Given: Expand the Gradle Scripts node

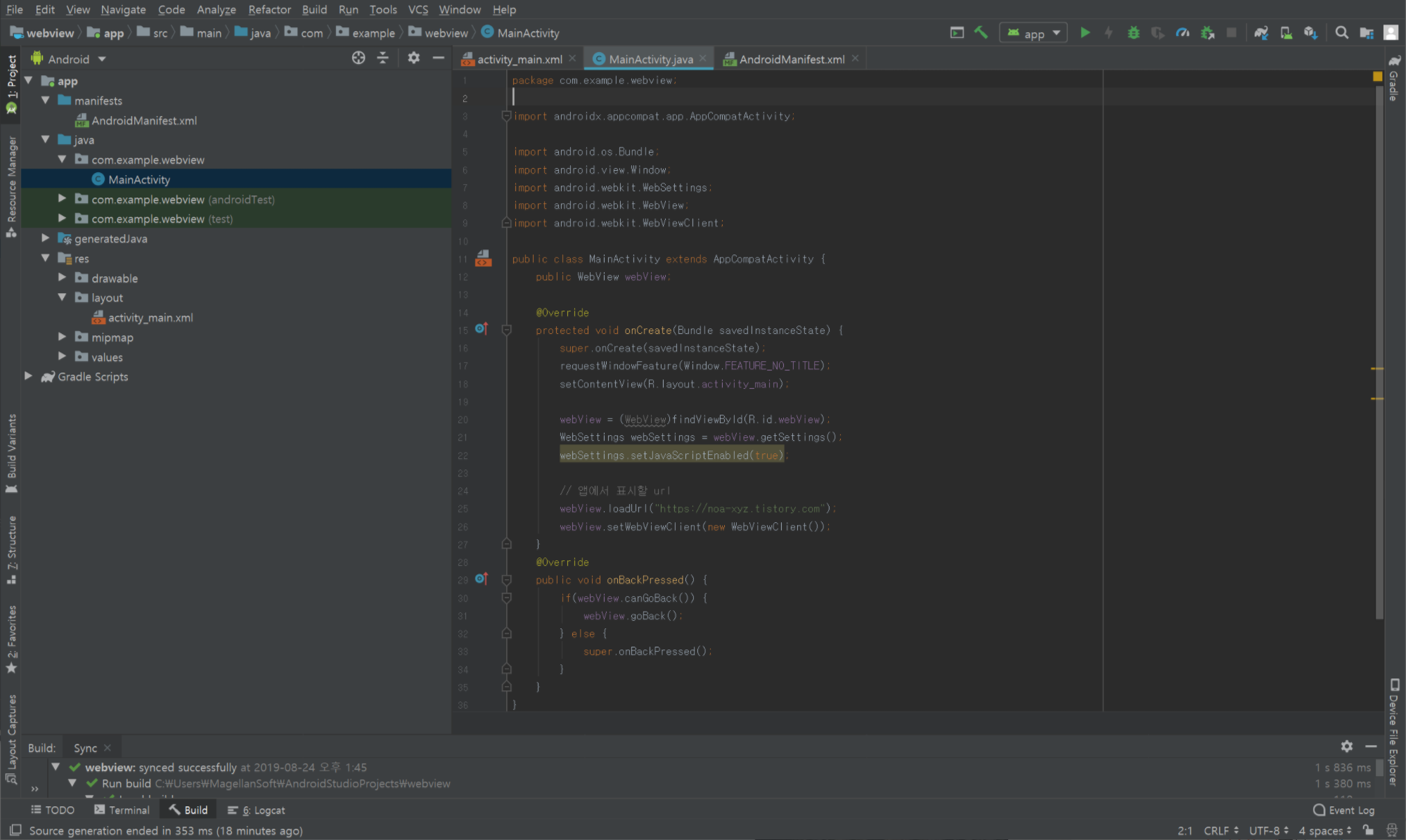Looking at the screenshot, I should coord(29,376).
